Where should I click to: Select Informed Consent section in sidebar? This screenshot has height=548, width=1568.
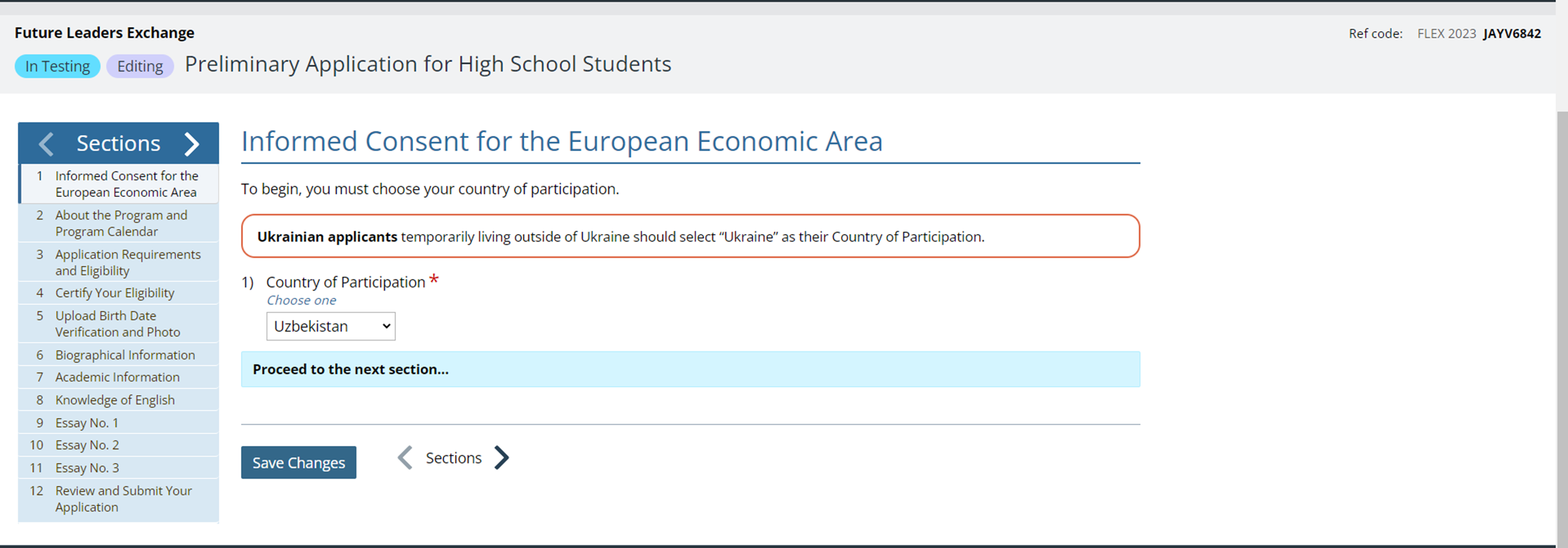point(126,184)
